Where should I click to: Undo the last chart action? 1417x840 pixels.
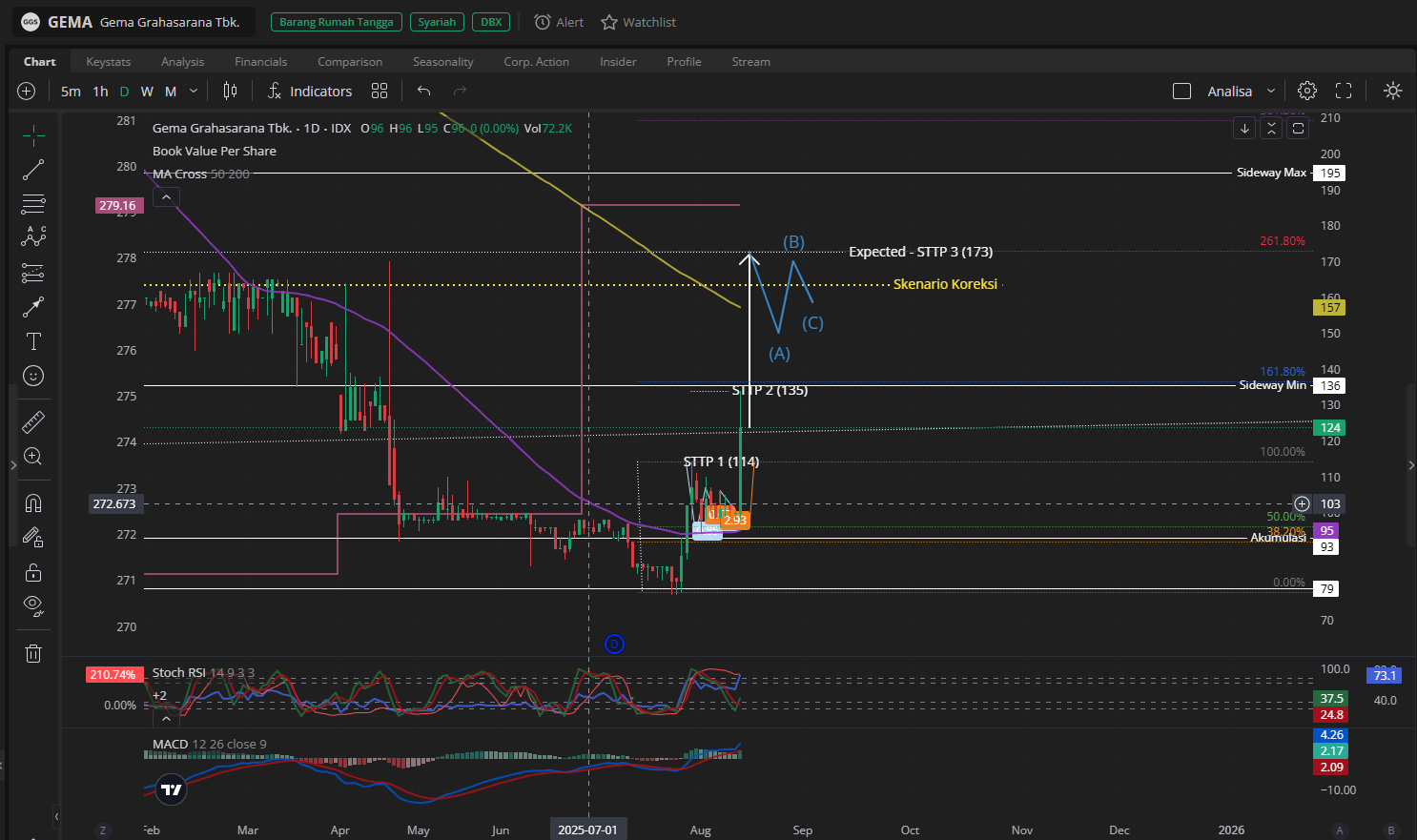pyautogui.click(x=424, y=91)
